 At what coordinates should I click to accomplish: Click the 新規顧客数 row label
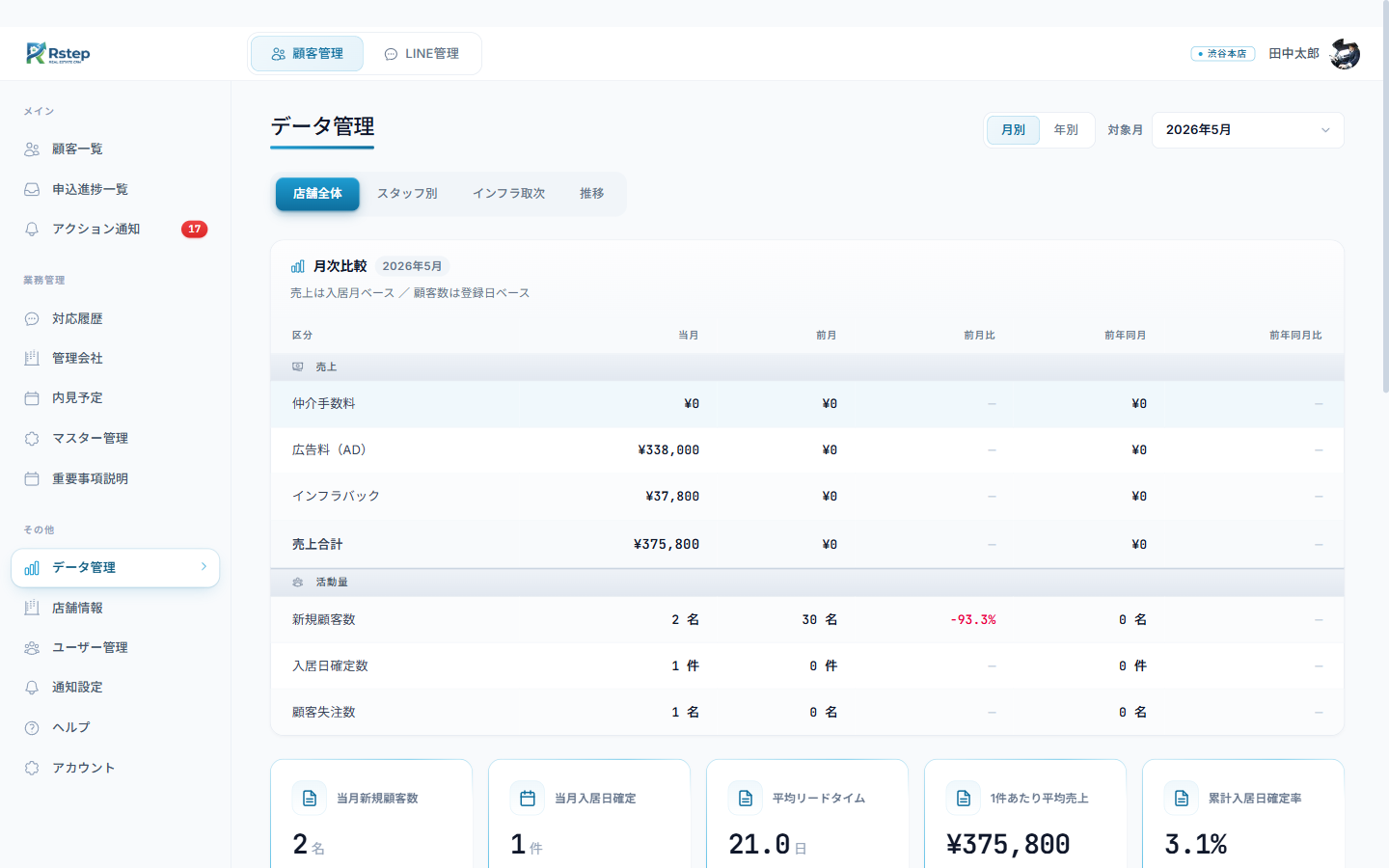[324, 620]
